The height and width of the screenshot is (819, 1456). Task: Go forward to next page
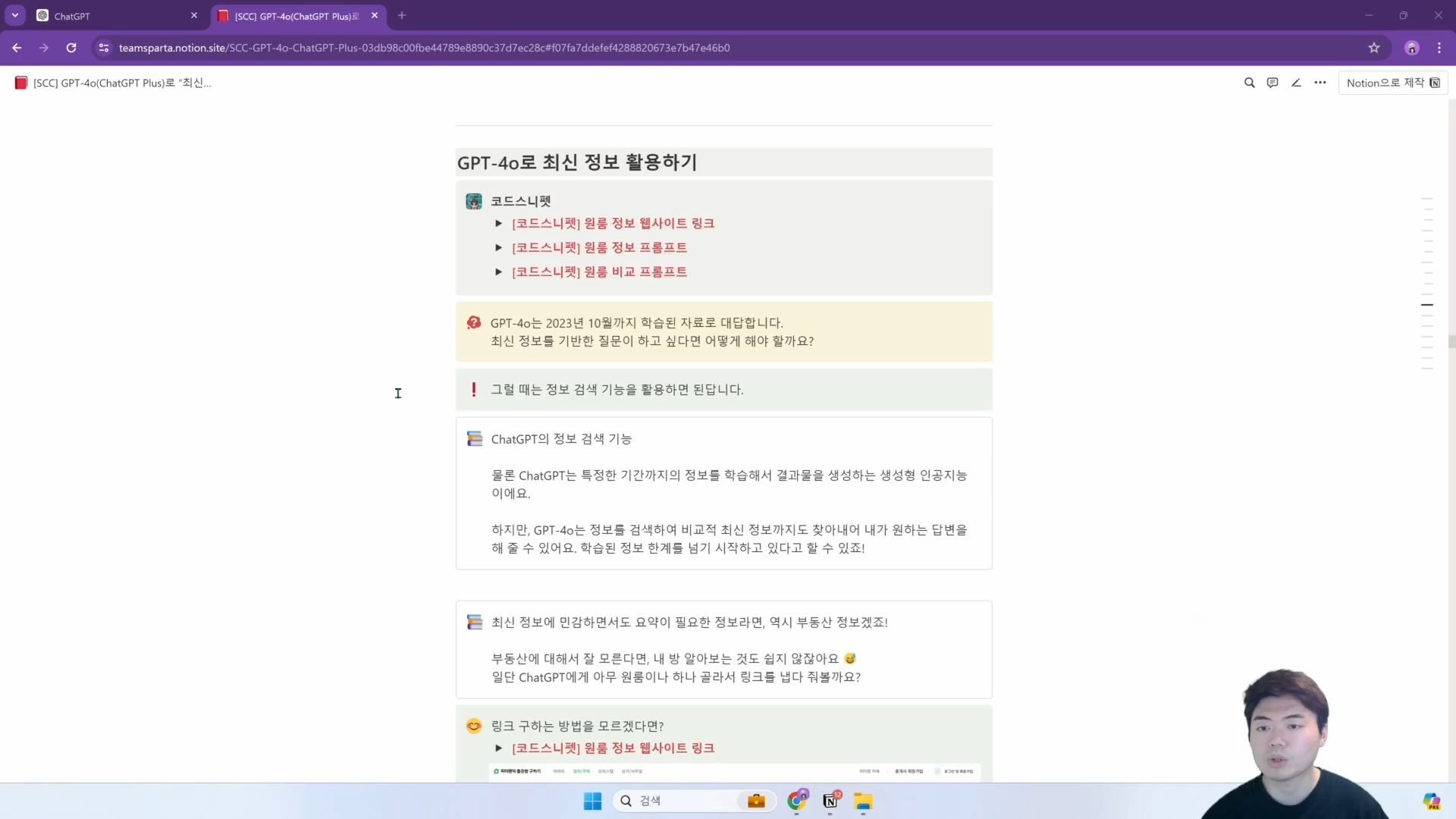[44, 48]
